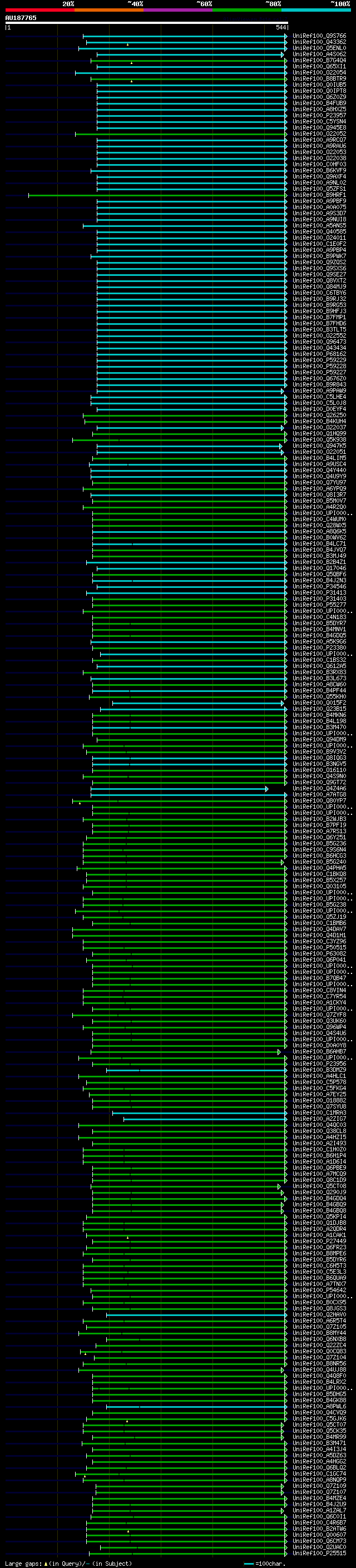Select the UniRef100_P27449 label
356x1568 pixels.
[x=319, y=1241]
